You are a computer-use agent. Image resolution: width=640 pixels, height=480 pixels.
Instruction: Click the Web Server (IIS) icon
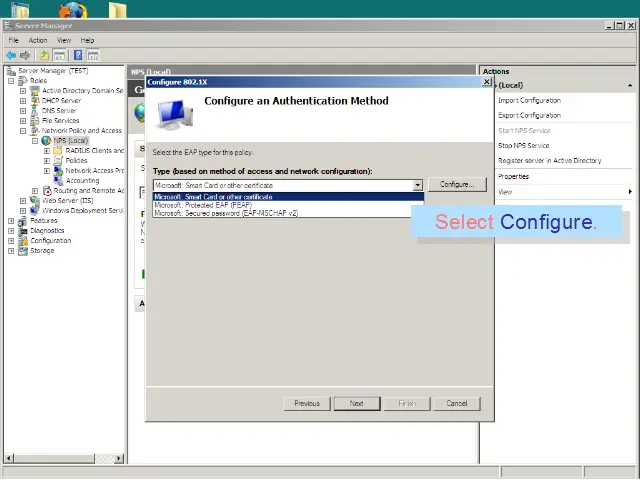(35, 200)
